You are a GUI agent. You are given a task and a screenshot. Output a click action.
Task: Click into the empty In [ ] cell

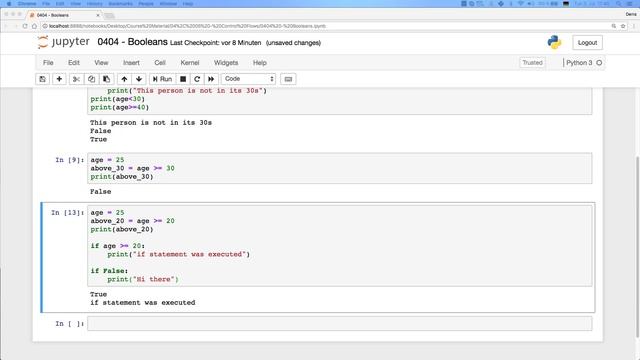click(x=340, y=324)
